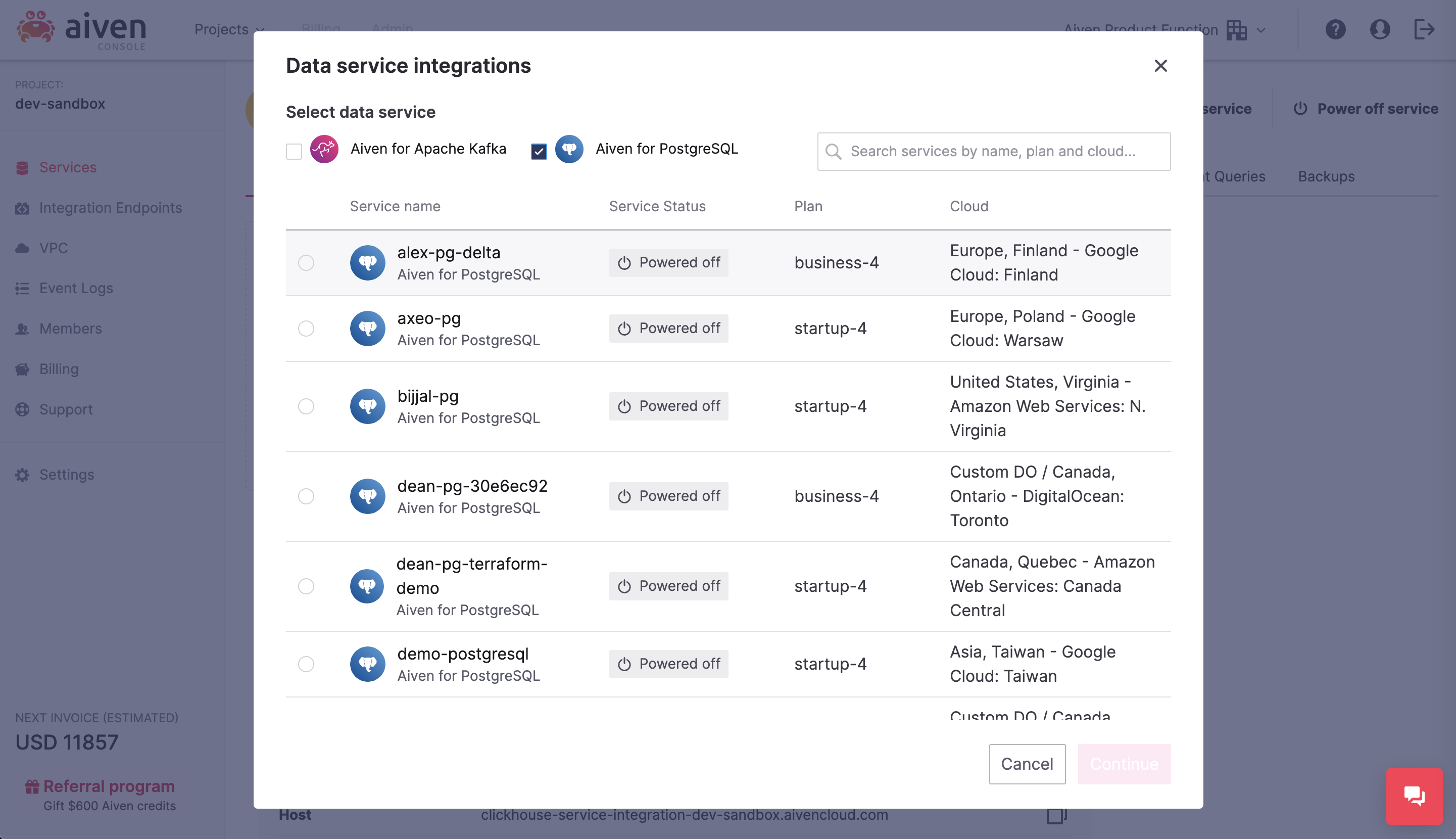Image resolution: width=1456 pixels, height=839 pixels.
Task: Click the search magnifier icon
Action: tap(833, 152)
